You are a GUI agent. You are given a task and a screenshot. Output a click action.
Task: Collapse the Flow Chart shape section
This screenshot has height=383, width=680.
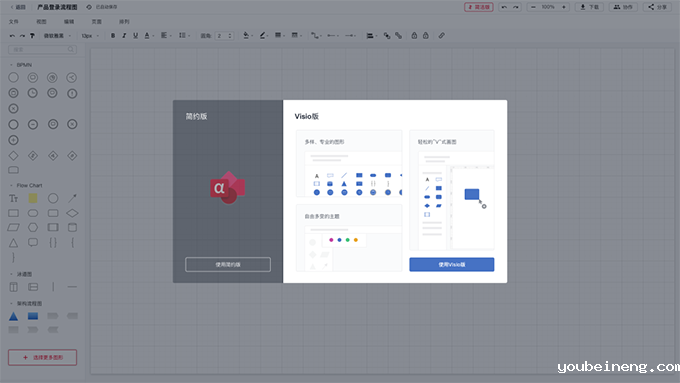coord(11,185)
